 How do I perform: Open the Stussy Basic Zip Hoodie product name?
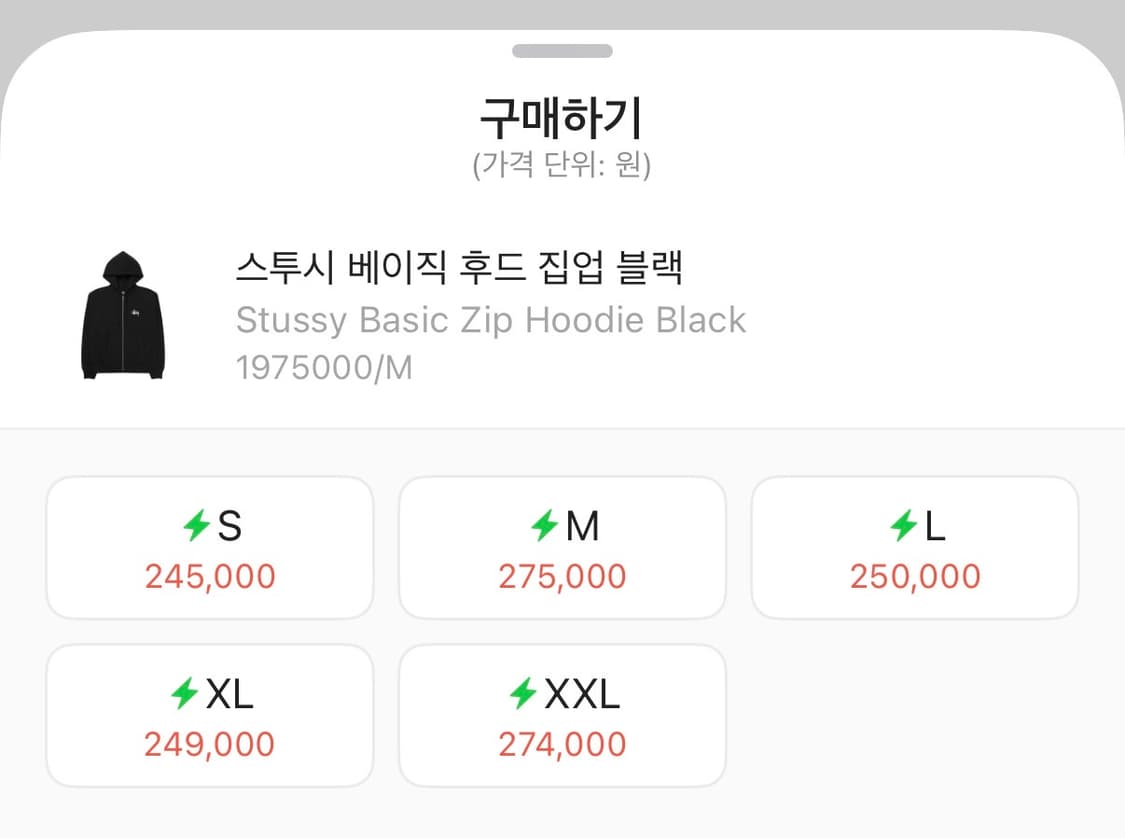click(x=490, y=320)
